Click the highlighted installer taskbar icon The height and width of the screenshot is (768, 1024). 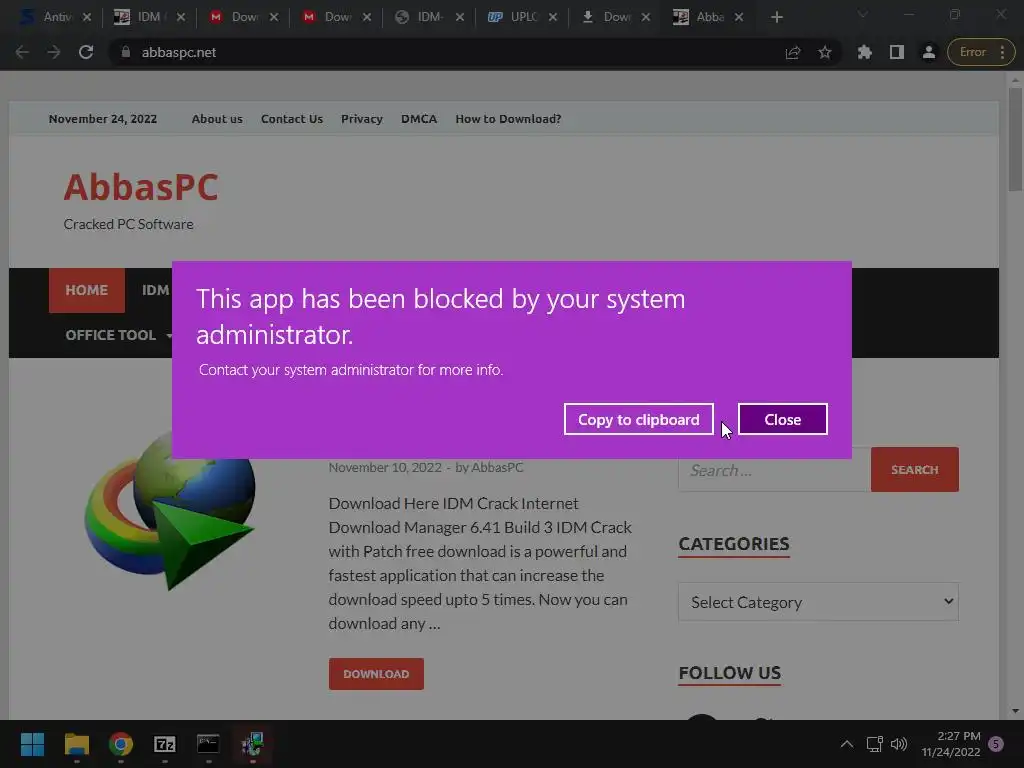pyautogui.click(x=252, y=744)
